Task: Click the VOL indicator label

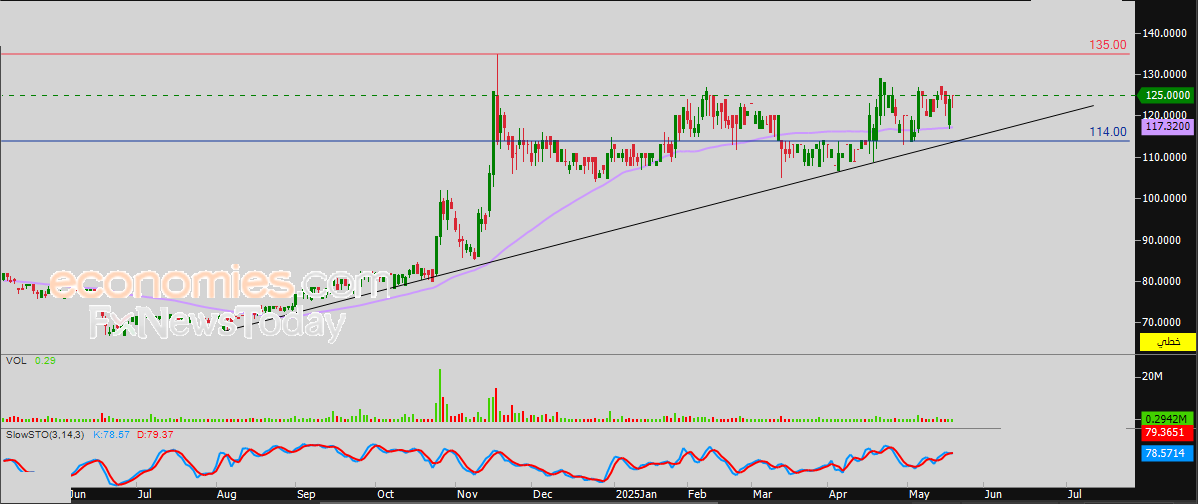Action: [x=16, y=359]
